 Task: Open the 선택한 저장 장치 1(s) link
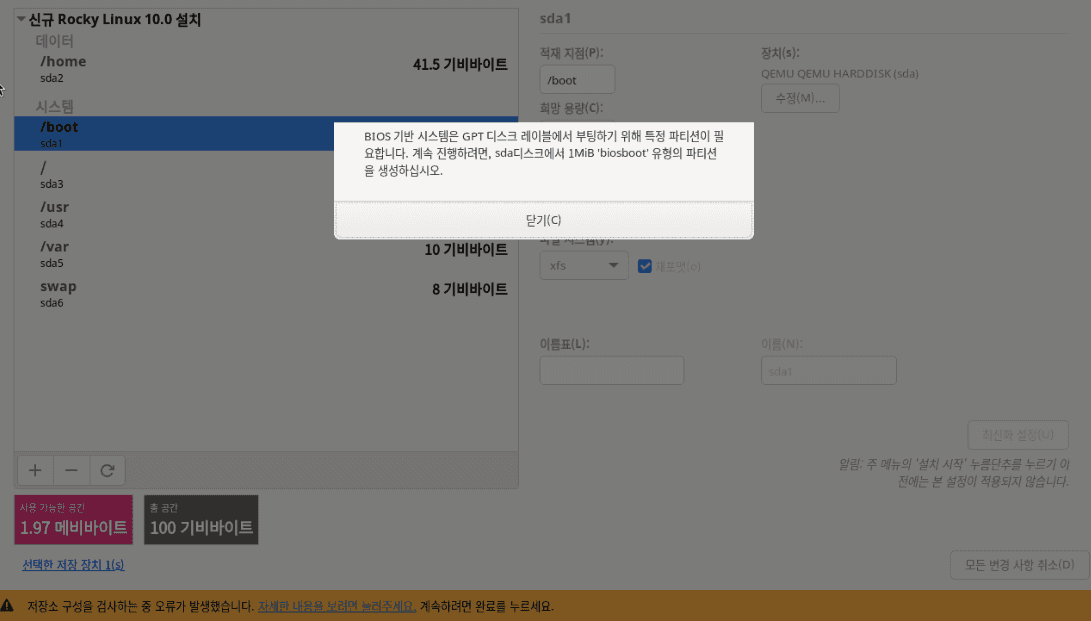[x=73, y=565]
